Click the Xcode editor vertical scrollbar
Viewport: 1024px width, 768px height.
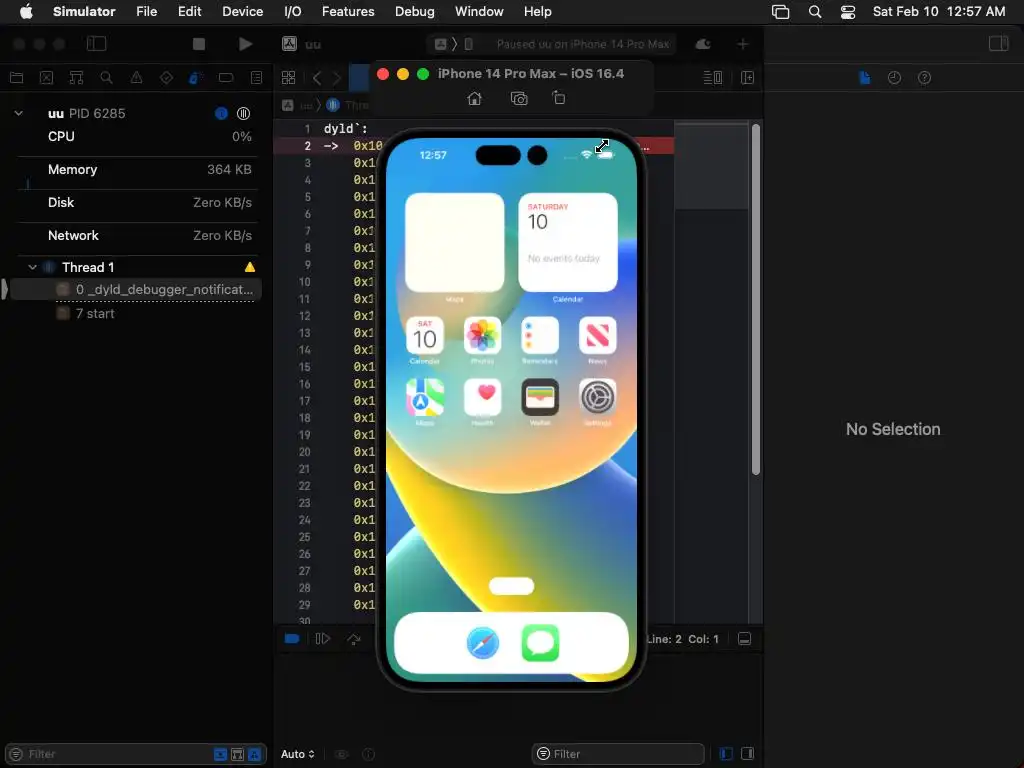[x=756, y=299]
